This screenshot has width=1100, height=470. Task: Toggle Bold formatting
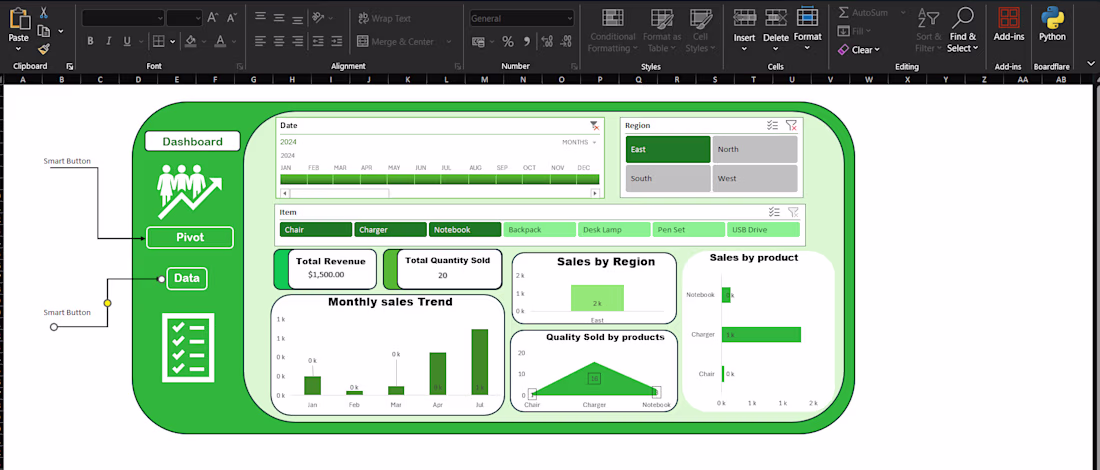tap(90, 41)
